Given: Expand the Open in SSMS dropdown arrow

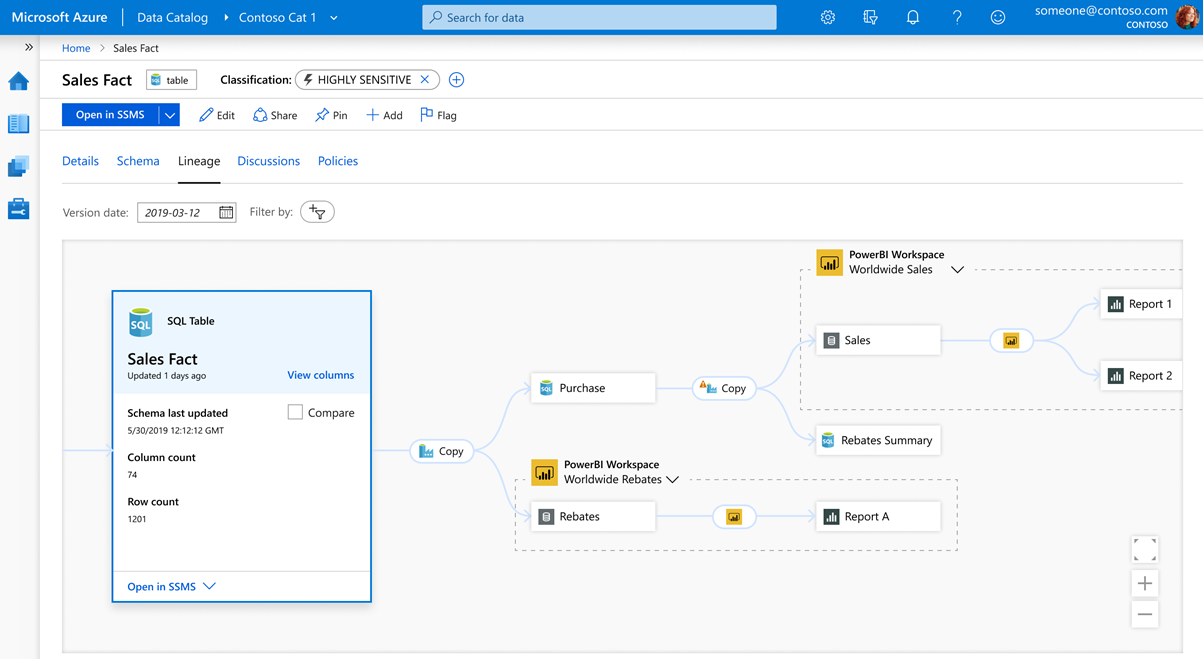Looking at the screenshot, I should click(x=169, y=114).
